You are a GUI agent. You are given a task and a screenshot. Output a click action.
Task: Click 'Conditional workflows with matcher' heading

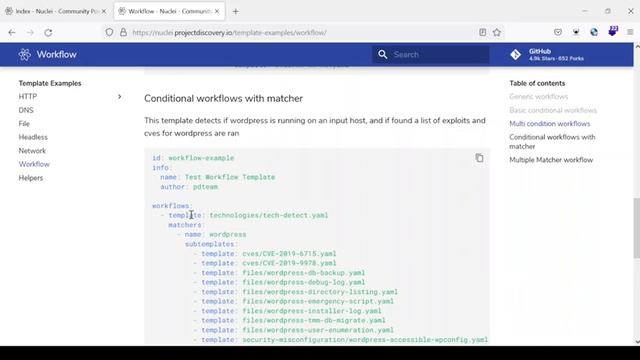[x=223, y=98]
